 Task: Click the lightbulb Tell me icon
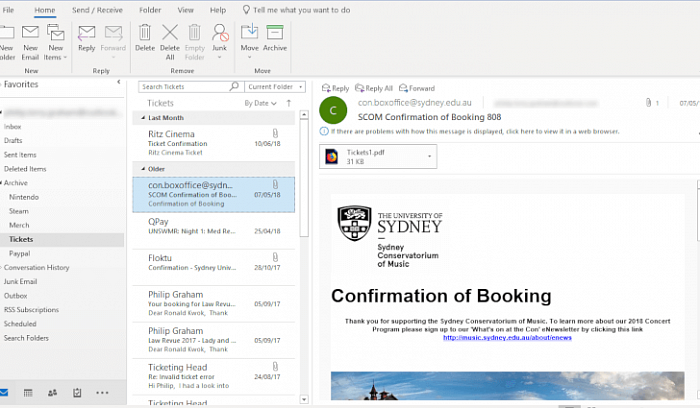(246, 10)
